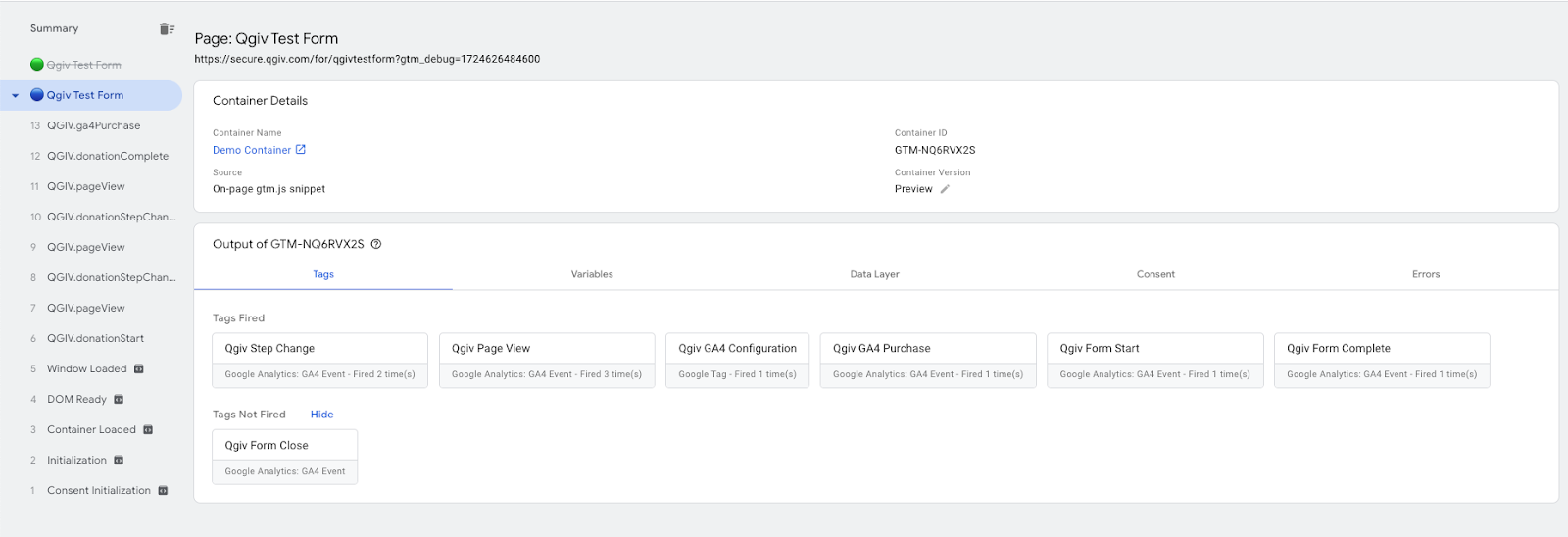Image resolution: width=1568 pixels, height=537 pixels.
Task: Open the Qgiv Form Close tag card
Action: point(284,458)
